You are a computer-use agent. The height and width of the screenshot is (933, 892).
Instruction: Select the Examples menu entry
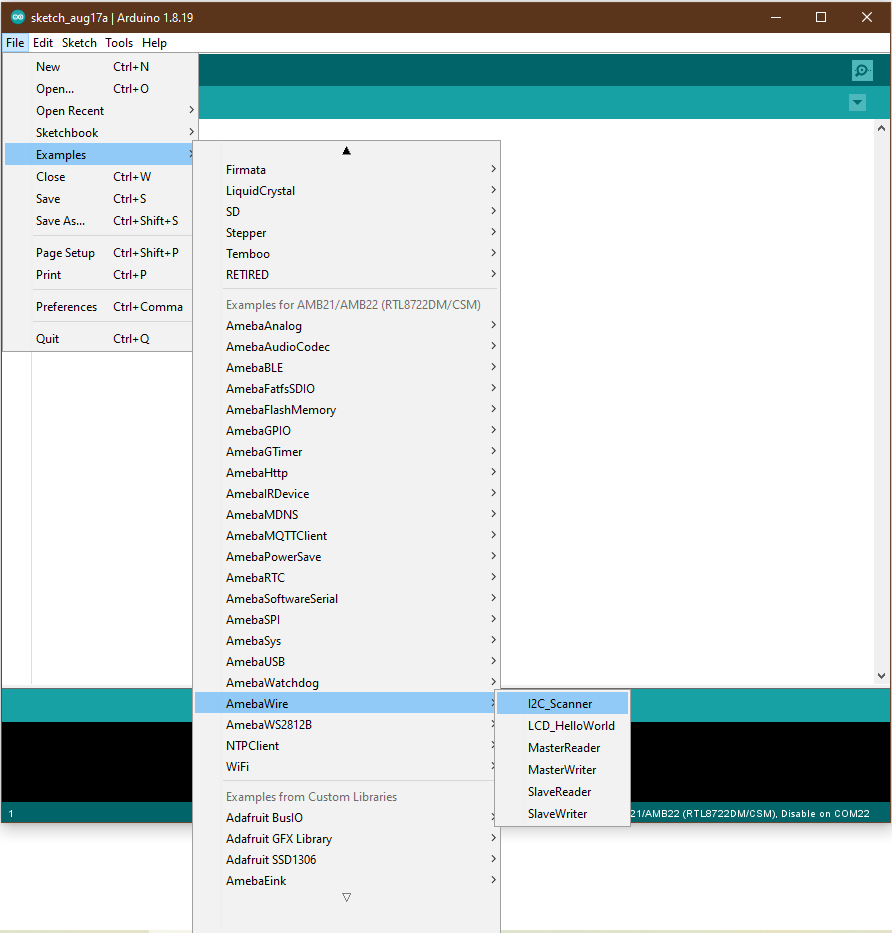coord(99,155)
